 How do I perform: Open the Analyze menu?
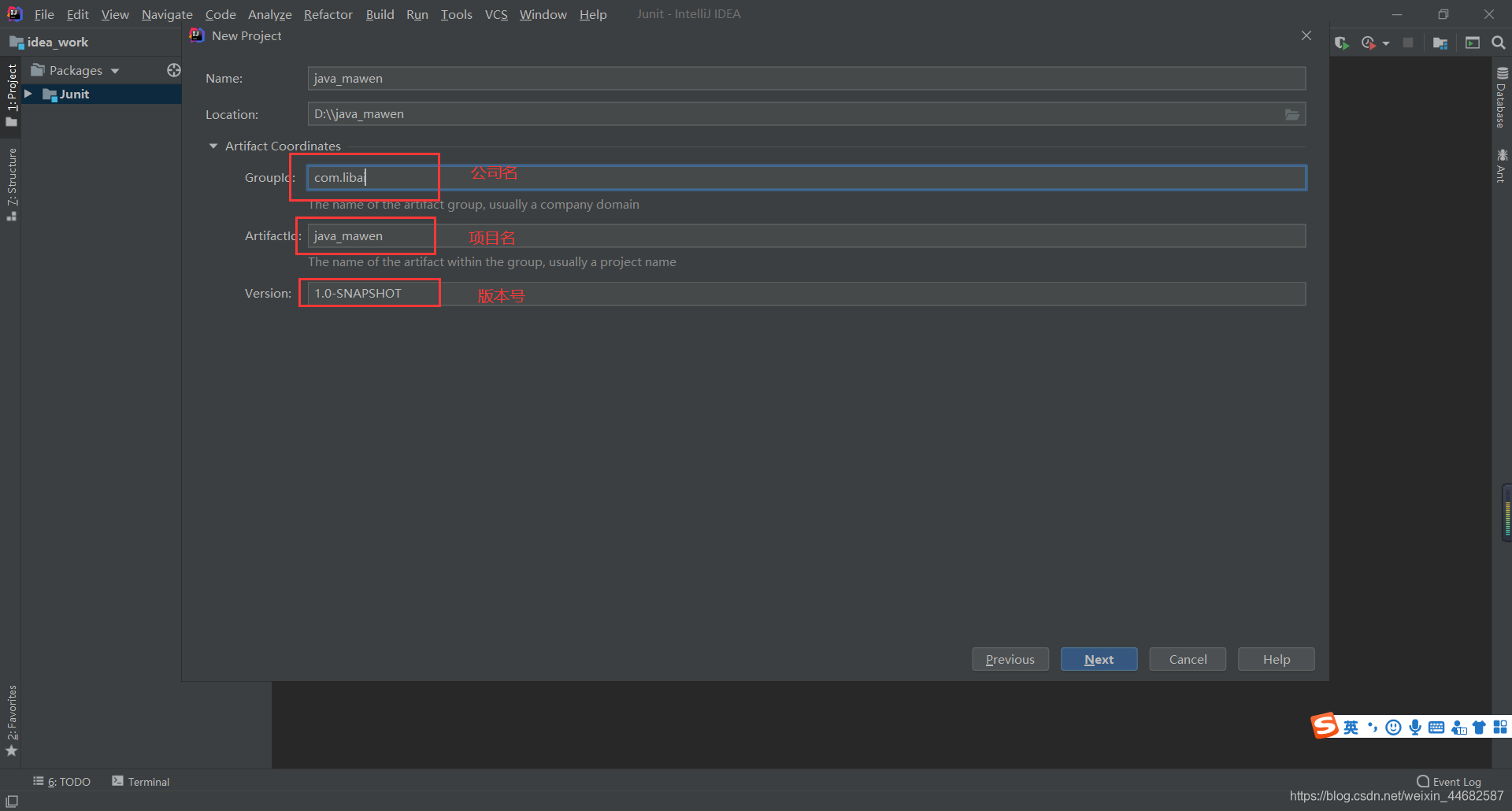[269, 14]
